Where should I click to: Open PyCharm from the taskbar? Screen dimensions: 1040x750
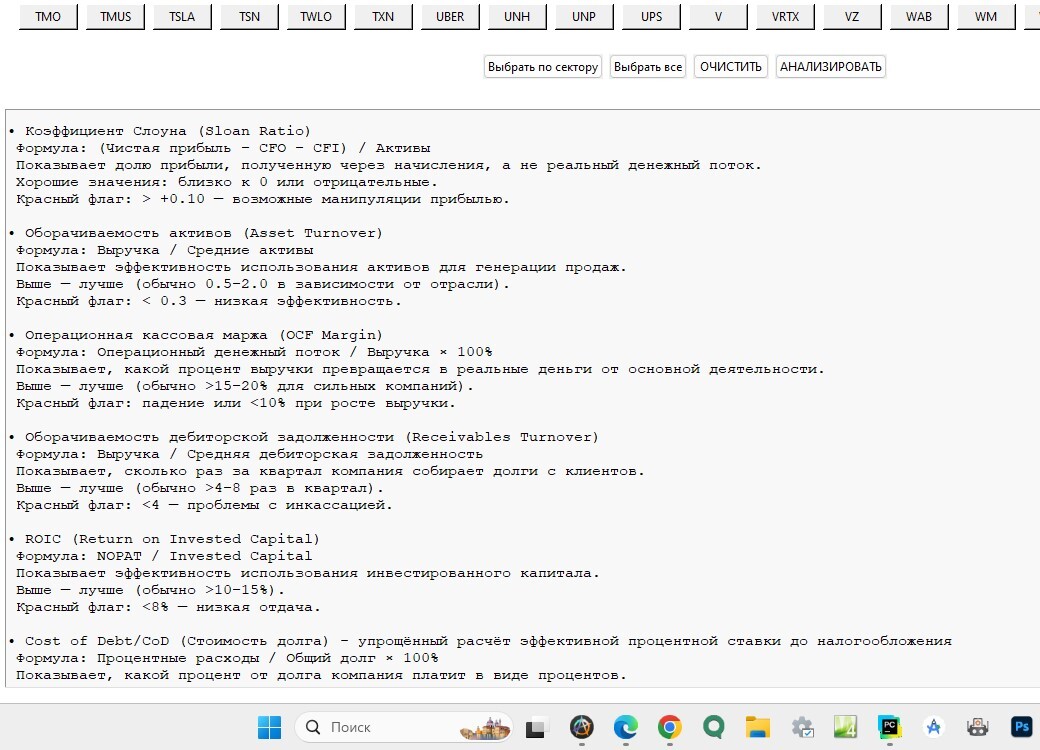[x=889, y=727]
